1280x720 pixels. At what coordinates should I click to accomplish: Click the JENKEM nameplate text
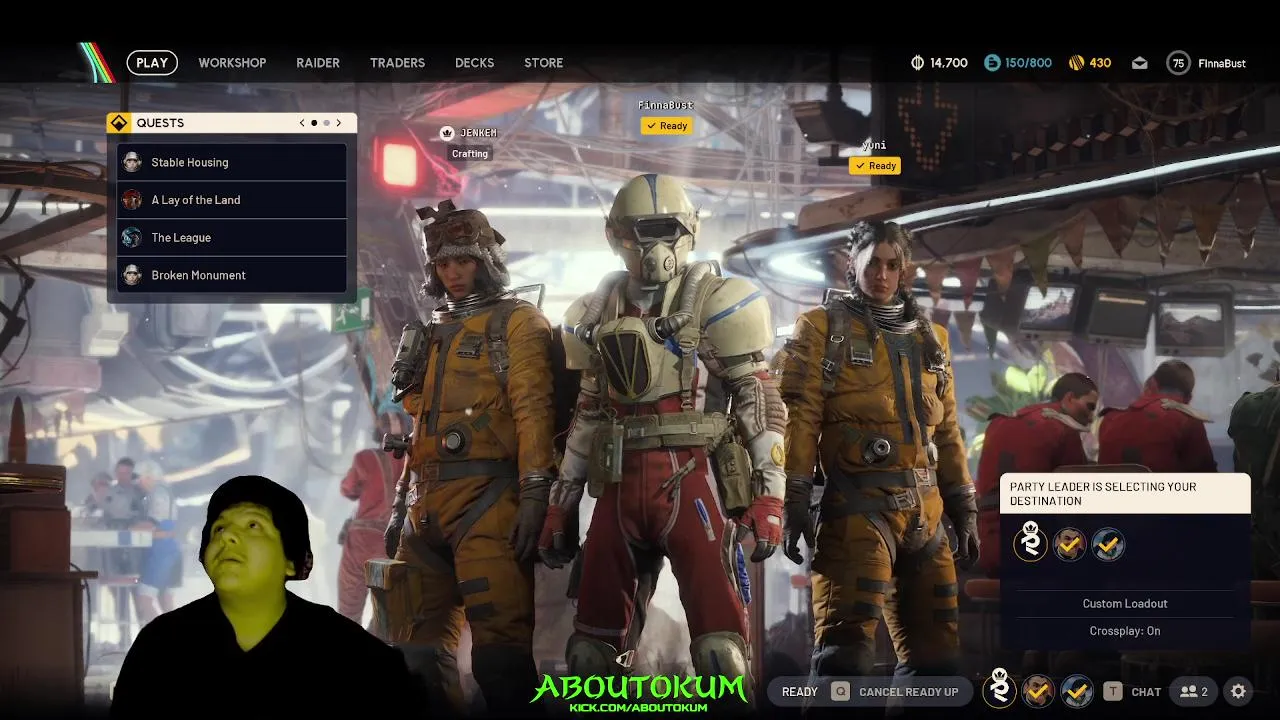pyautogui.click(x=478, y=133)
